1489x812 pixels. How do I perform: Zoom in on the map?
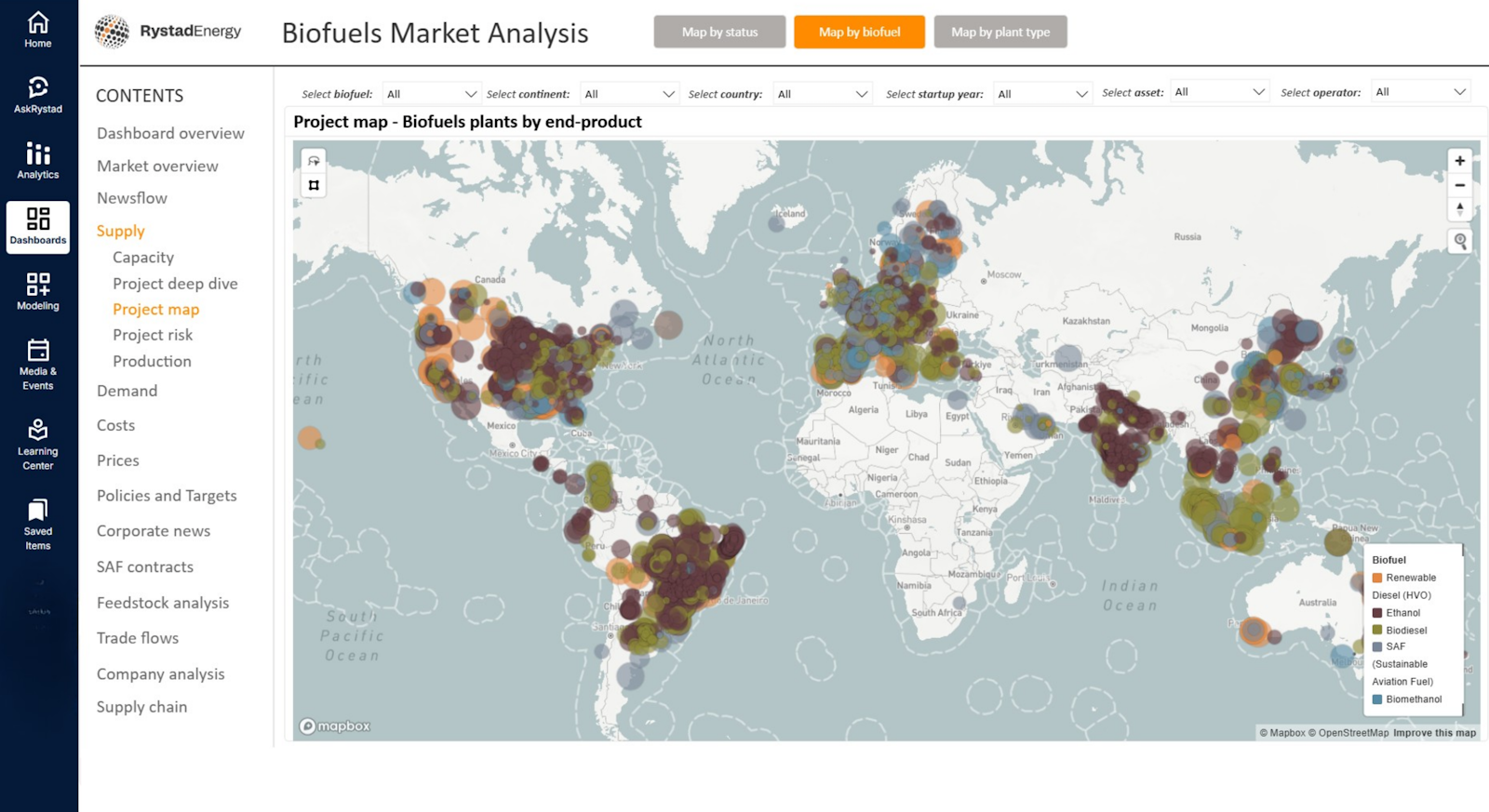(1459, 161)
